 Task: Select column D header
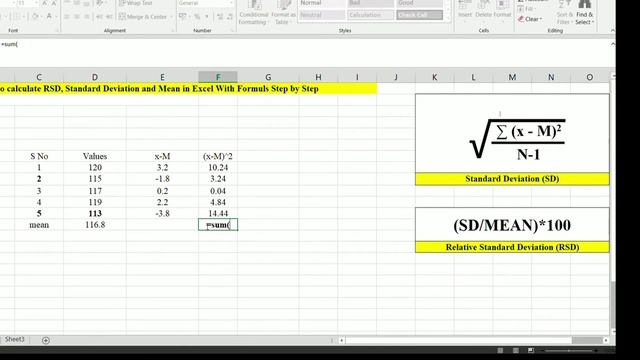pos(95,77)
